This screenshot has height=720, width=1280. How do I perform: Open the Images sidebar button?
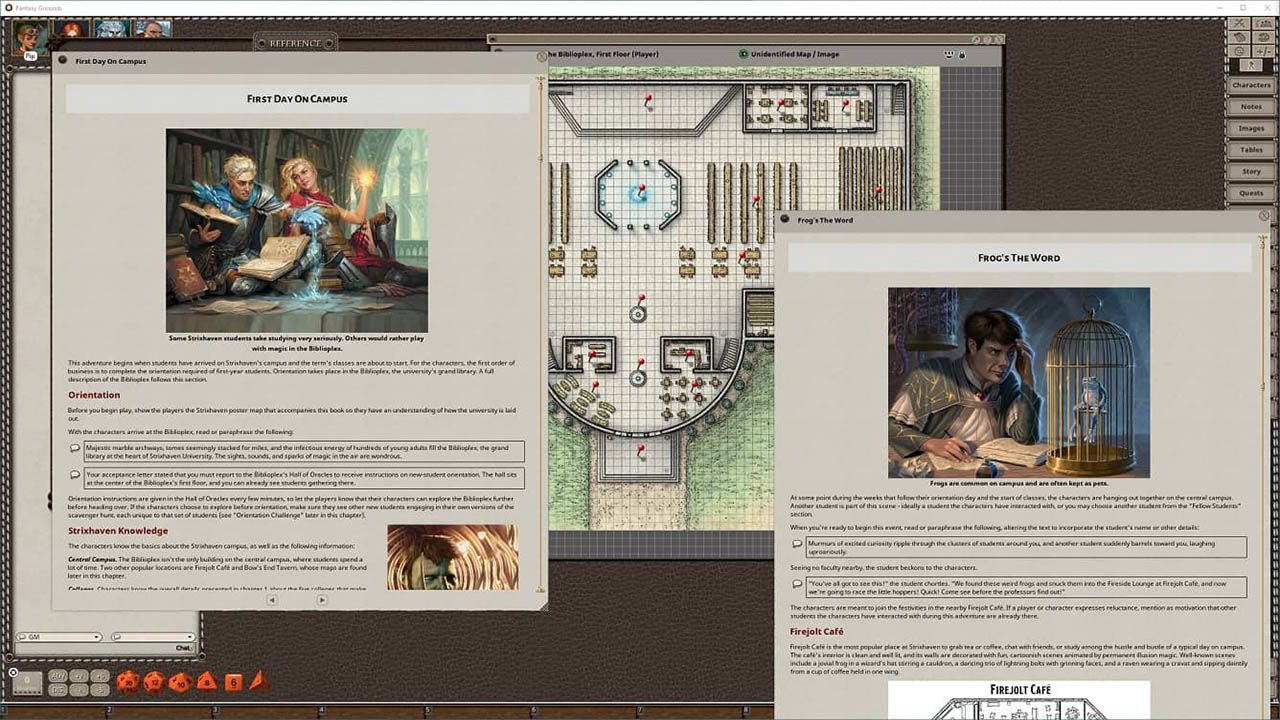(1251, 128)
